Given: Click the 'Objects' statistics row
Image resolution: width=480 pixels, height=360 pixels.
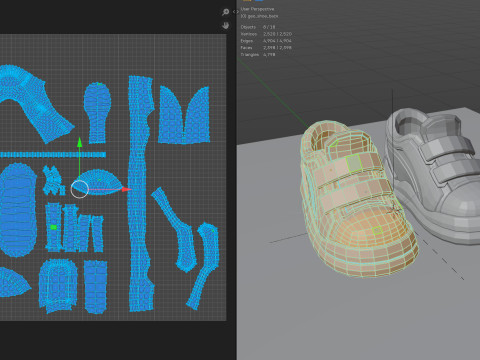Looking at the screenshot, I should 258,27.
